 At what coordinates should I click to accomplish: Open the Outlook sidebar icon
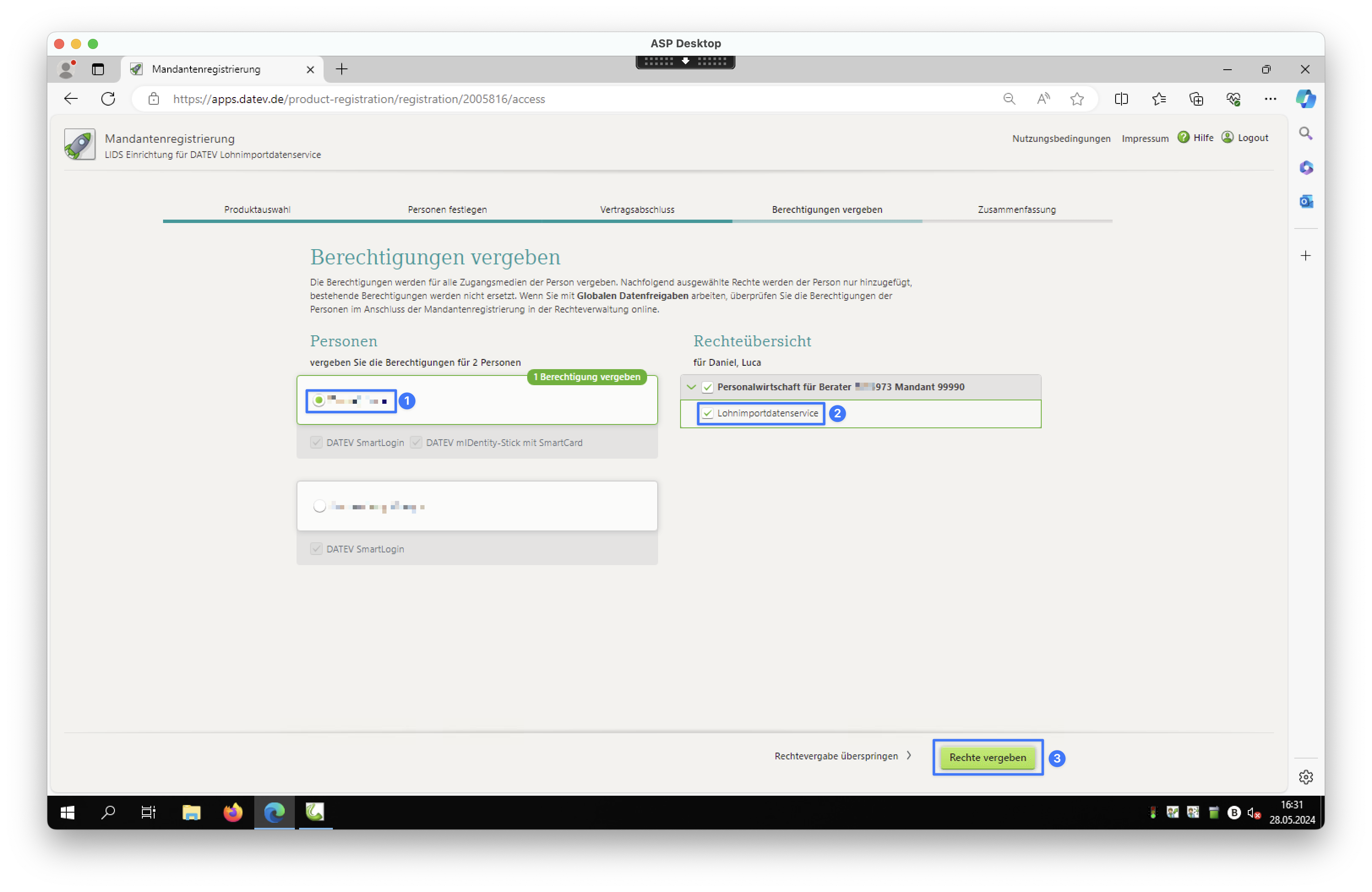point(1306,202)
